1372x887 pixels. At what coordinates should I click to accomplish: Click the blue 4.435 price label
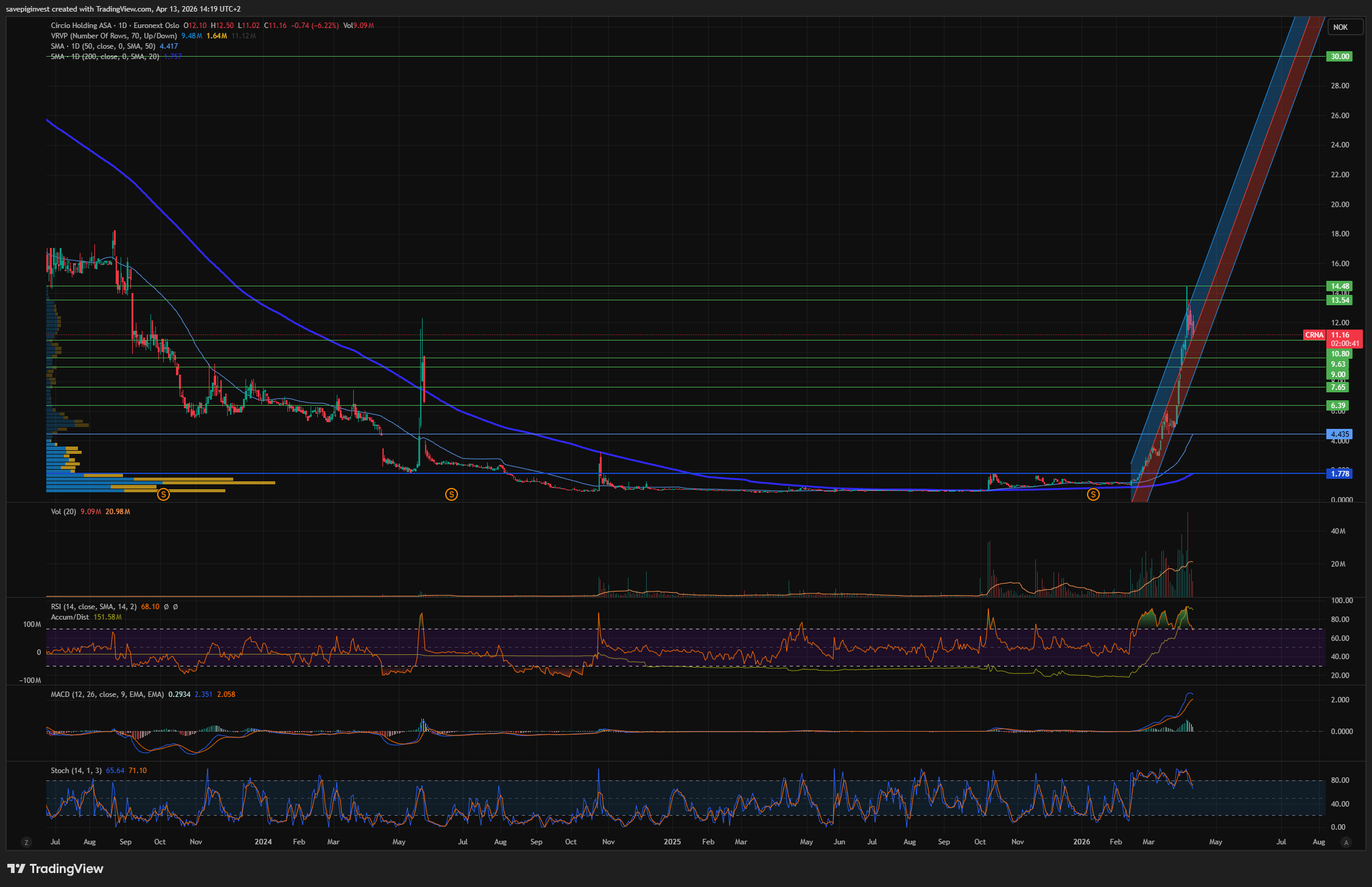1339,434
